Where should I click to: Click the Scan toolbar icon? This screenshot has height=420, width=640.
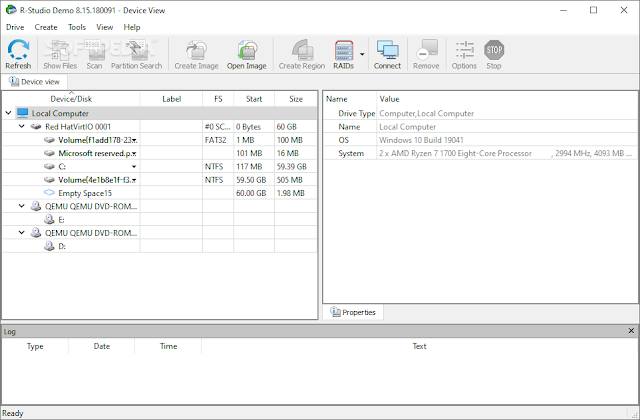point(94,54)
